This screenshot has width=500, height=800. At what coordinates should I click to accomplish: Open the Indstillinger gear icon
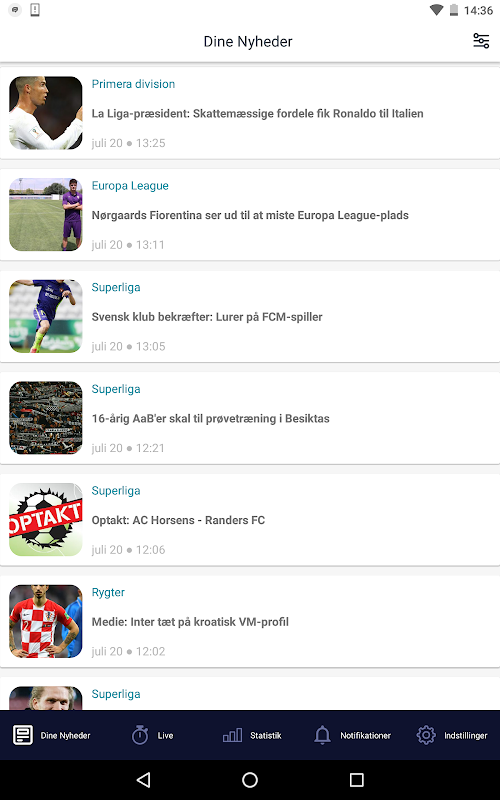[426, 735]
